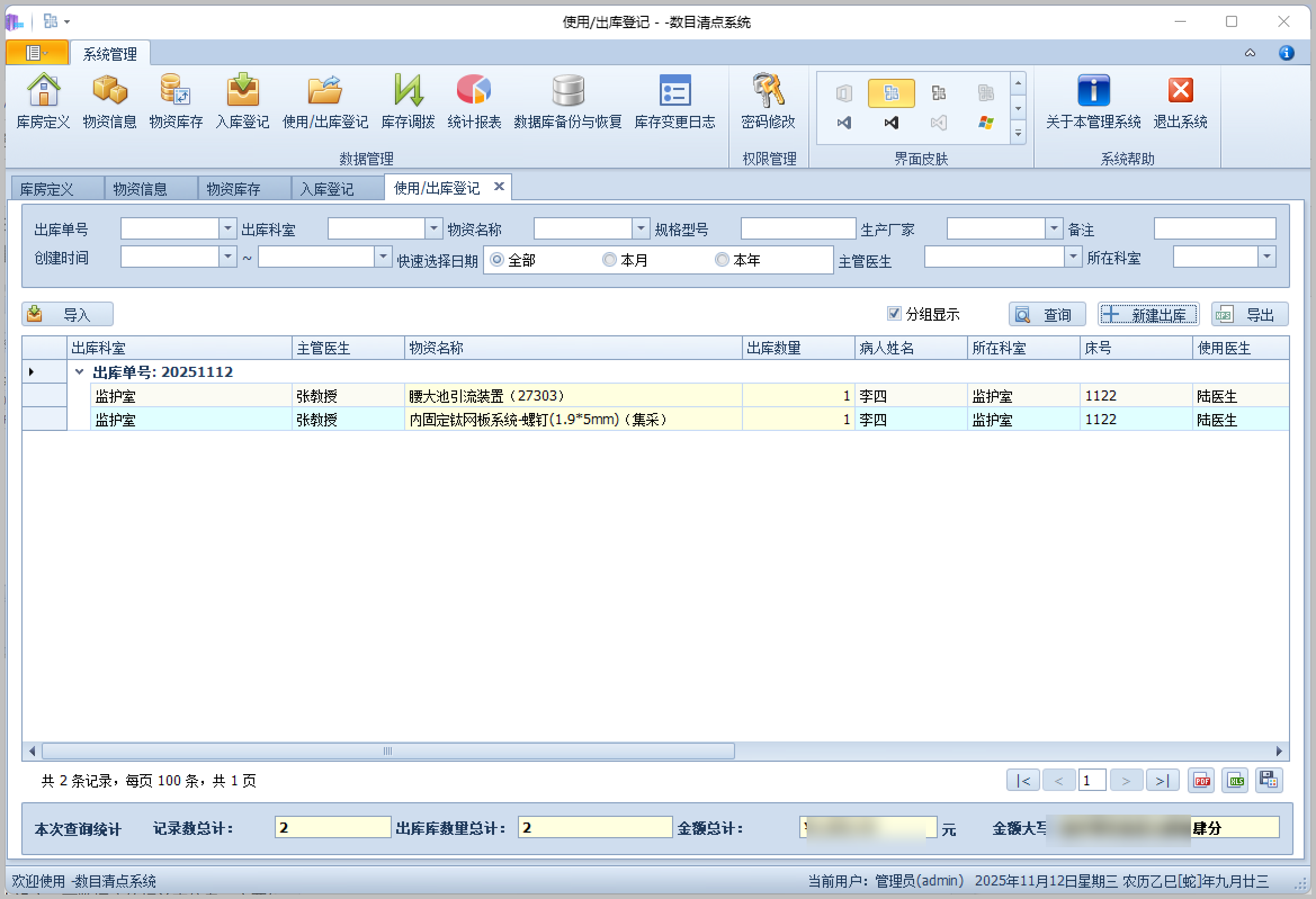Image resolution: width=1316 pixels, height=899 pixels.
Task: Switch to the 系统管理 ribbon tab
Action: [109, 53]
